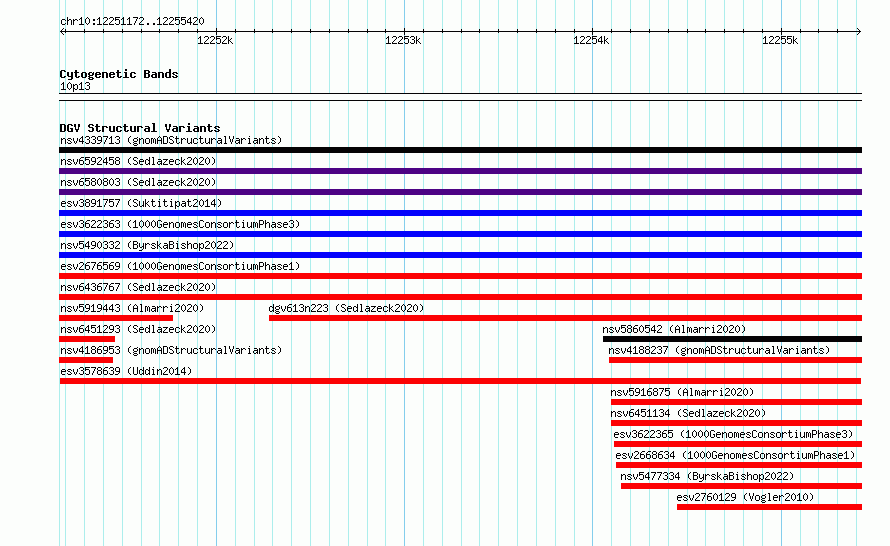Viewport: 890px width, 546px height.
Task: Click the 12253k ruler position
Action: (x=403, y=40)
